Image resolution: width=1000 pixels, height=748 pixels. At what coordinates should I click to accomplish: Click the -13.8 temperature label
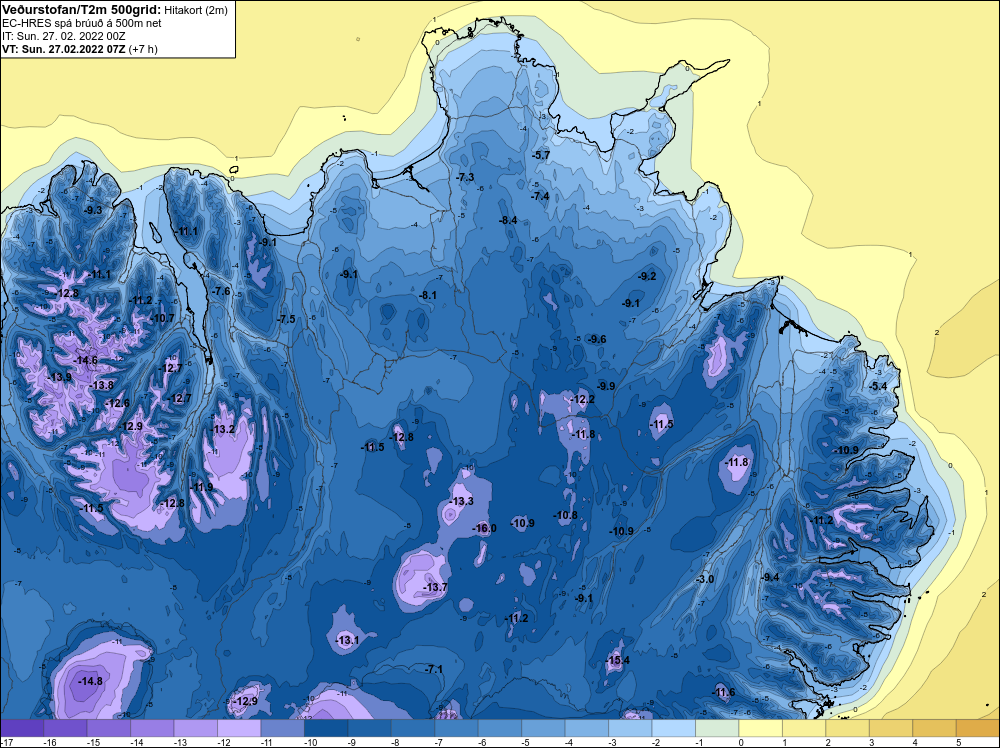pyautogui.click(x=101, y=385)
